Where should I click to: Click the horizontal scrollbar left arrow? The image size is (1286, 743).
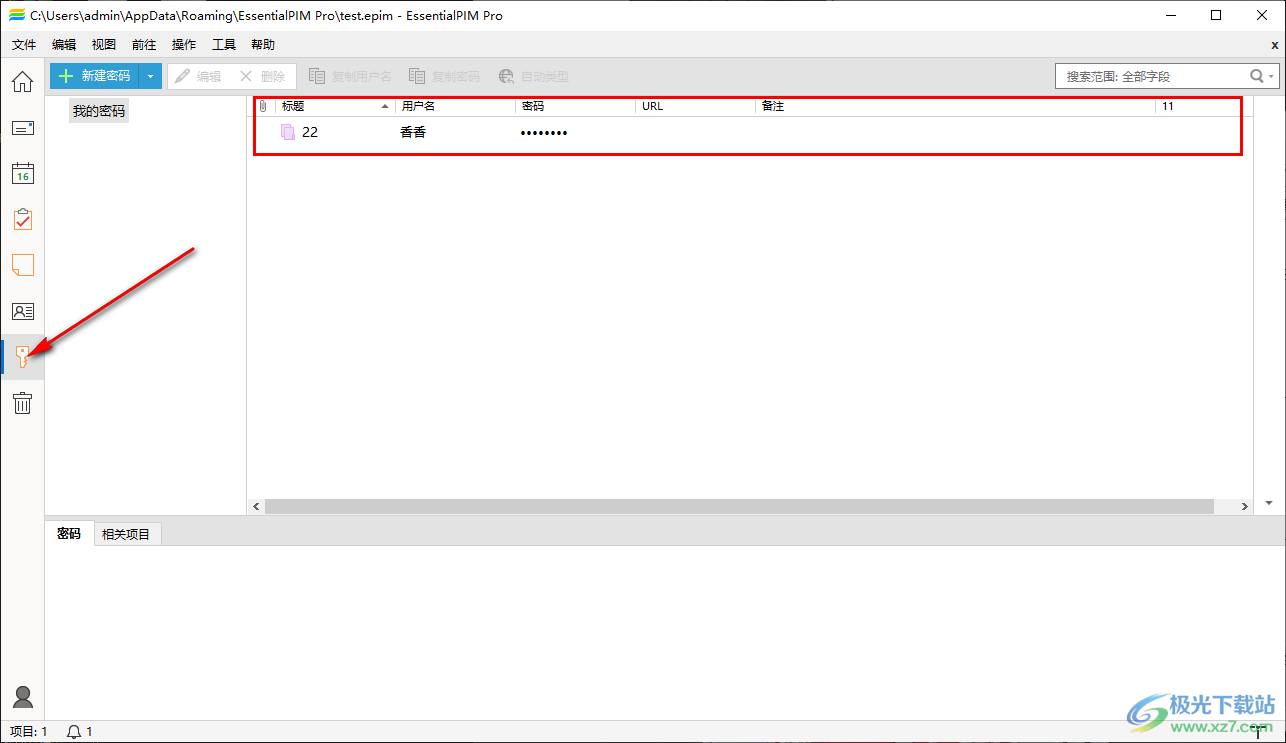click(x=256, y=507)
